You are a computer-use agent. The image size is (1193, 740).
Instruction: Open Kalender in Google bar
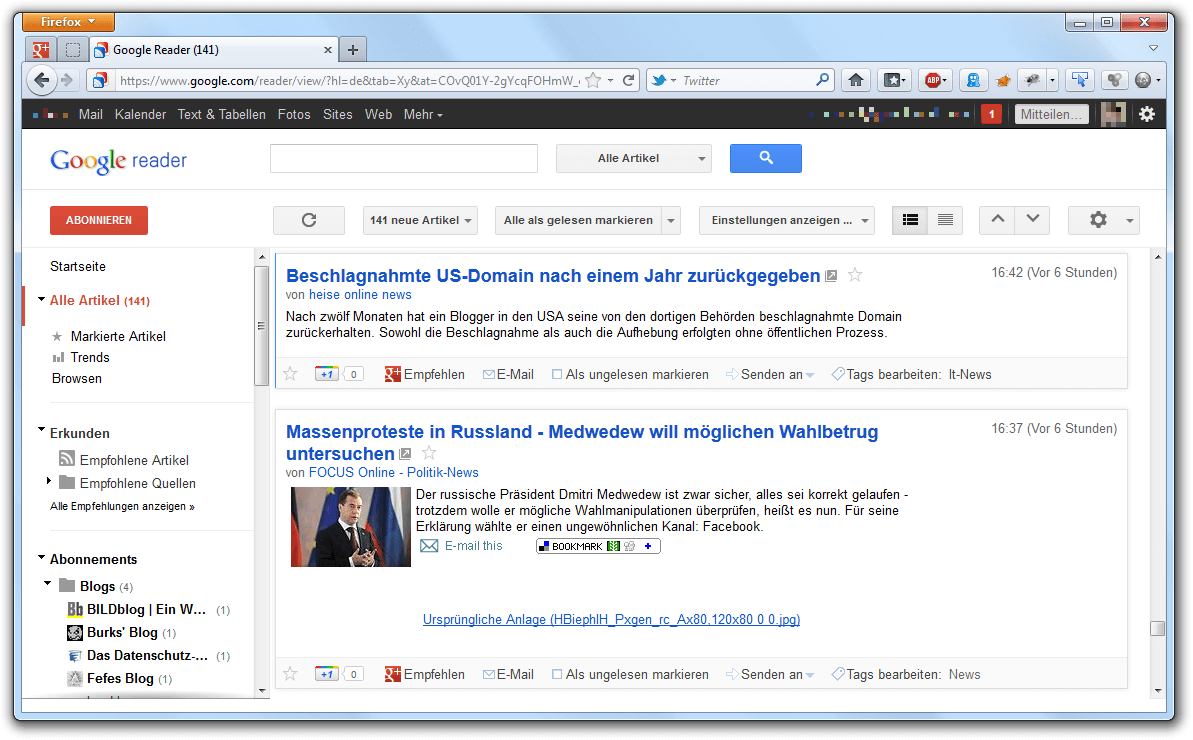140,114
